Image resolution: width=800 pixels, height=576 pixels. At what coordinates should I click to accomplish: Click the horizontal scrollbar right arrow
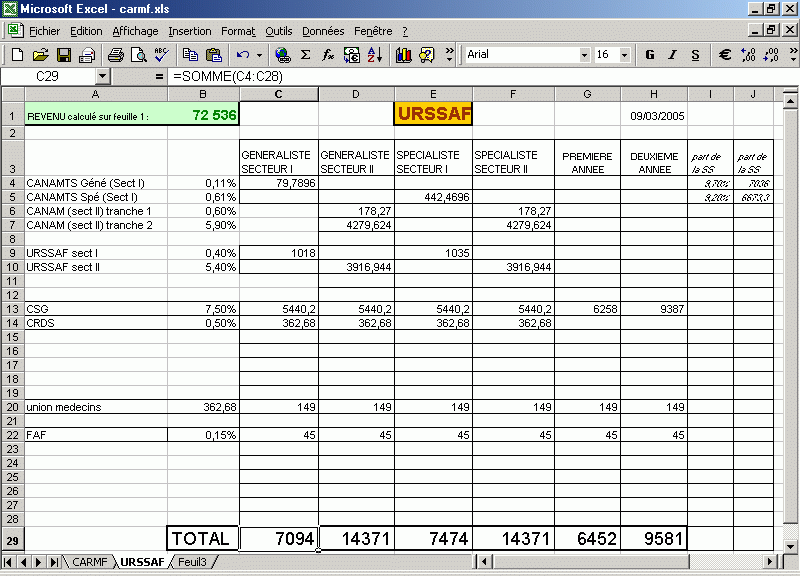point(770,562)
